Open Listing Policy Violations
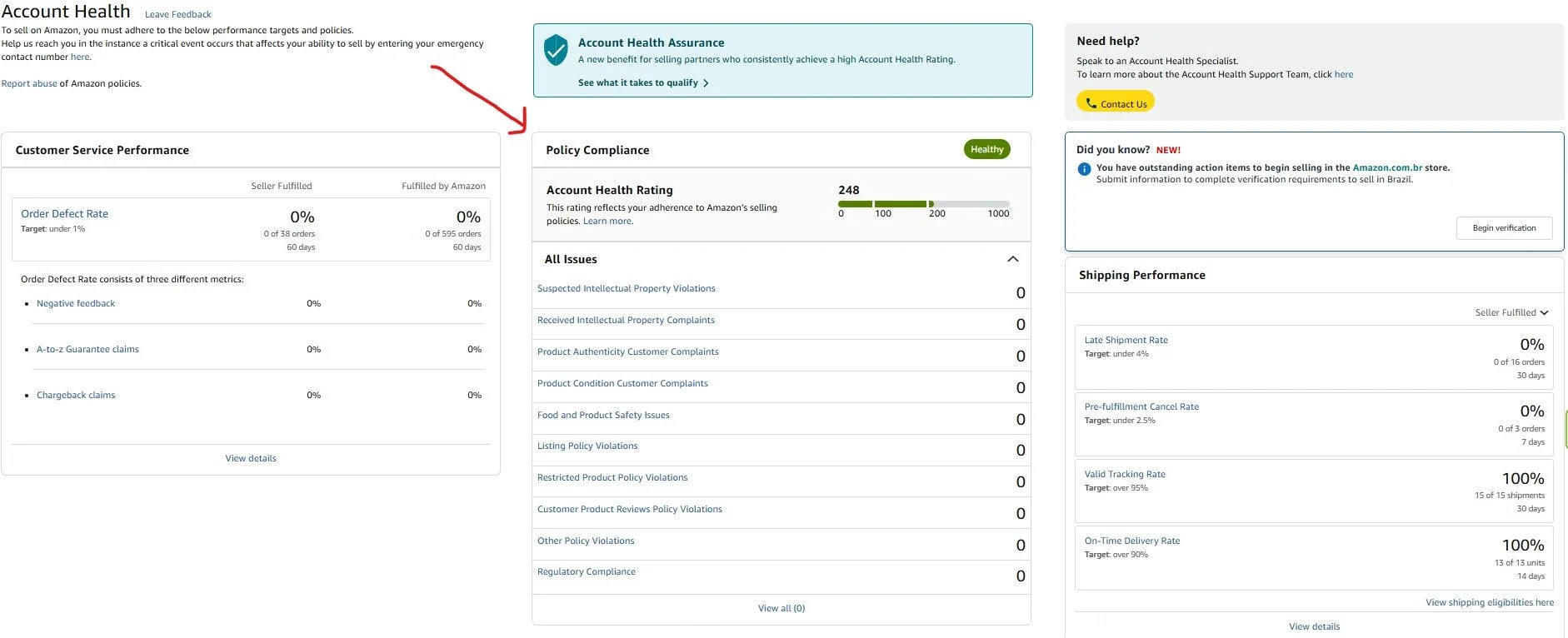The height and width of the screenshot is (638, 1568). pyautogui.click(x=587, y=446)
